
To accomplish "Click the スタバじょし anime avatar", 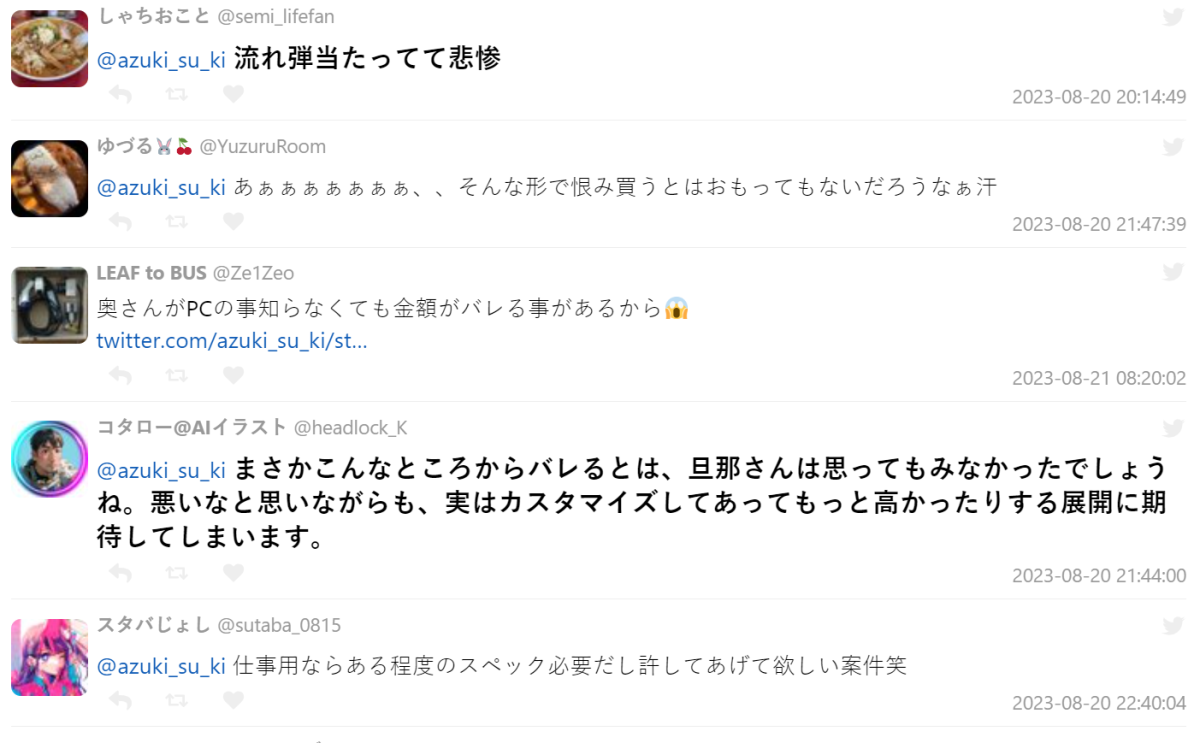I will [49, 657].
